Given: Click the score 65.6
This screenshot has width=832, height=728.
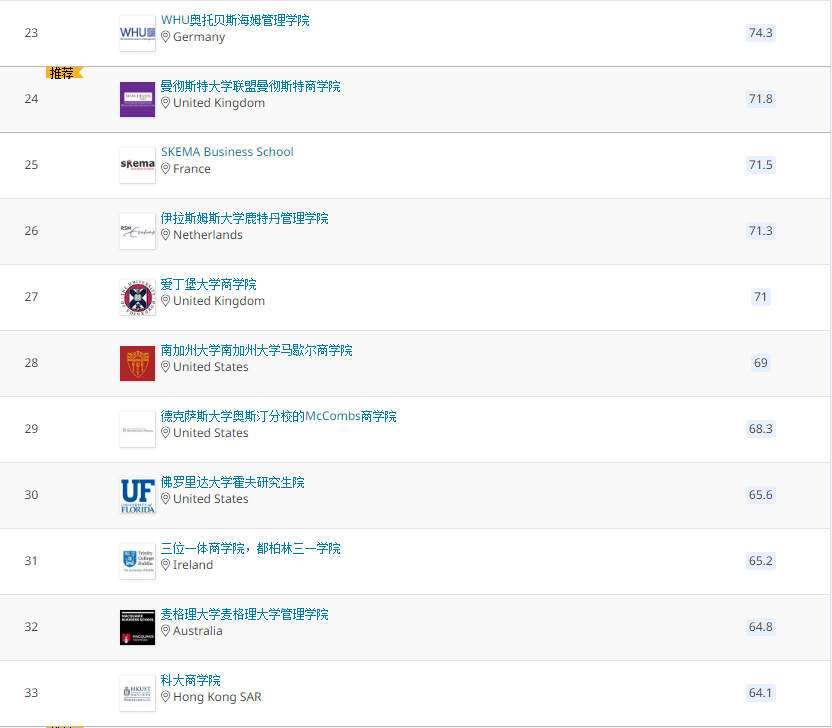Looking at the screenshot, I should click(x=760, y=495).
